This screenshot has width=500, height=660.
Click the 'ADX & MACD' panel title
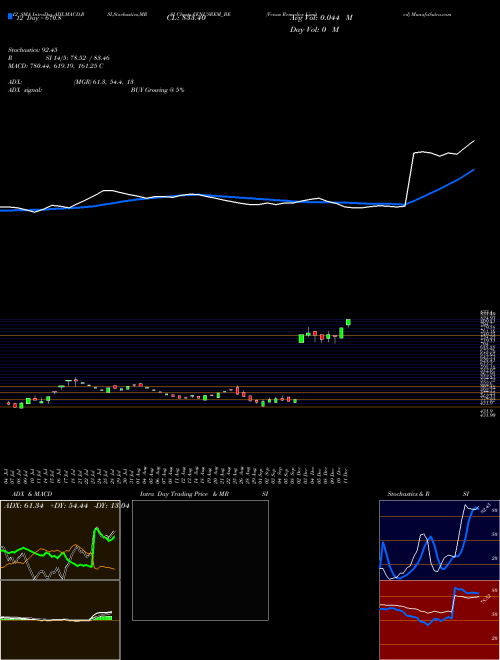[x=30, y=494]
